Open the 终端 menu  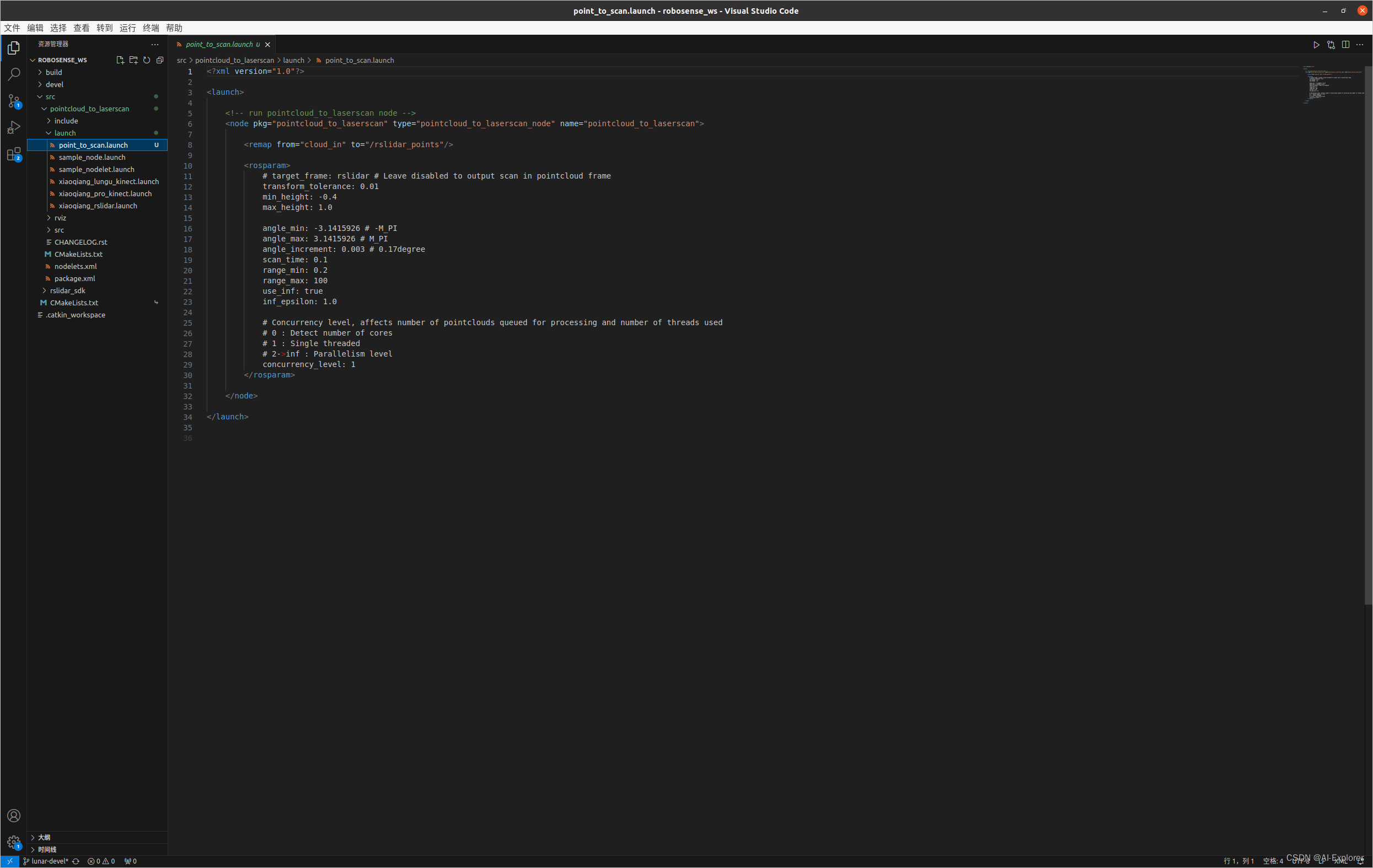pyautogui.click(x=151, y=28)
